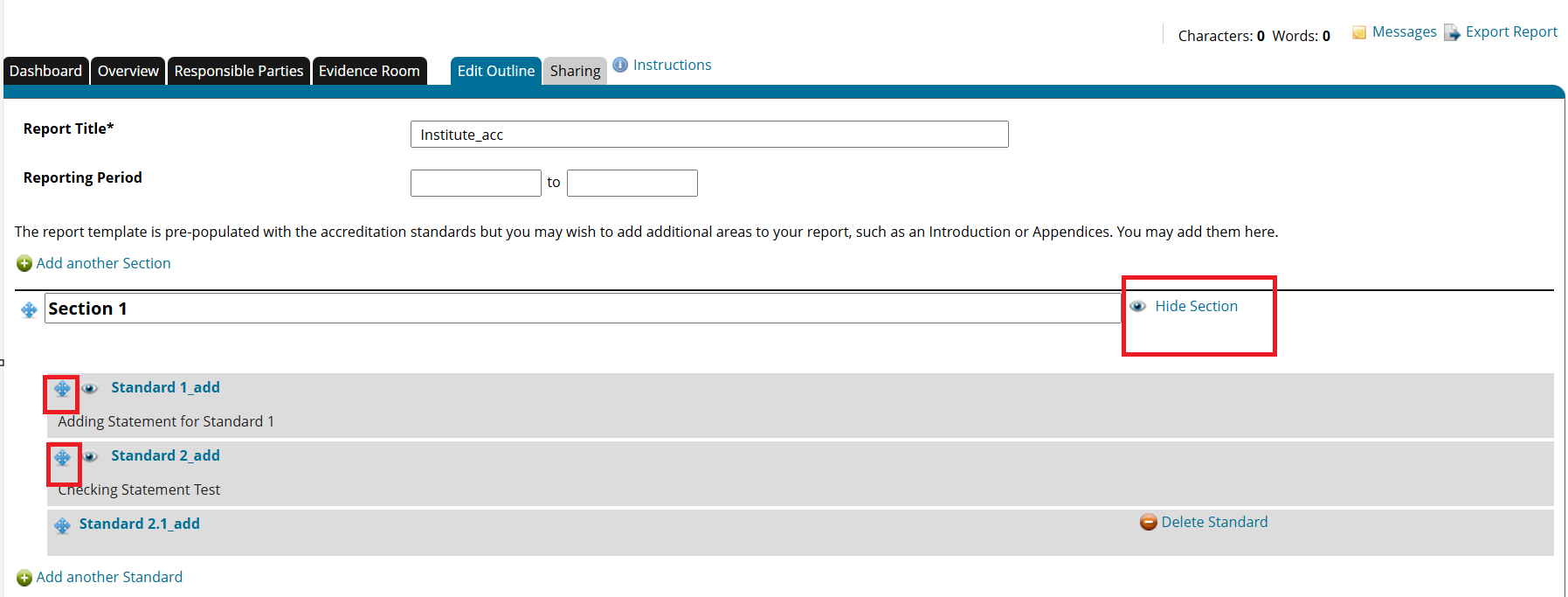The height and width of the screenshot is (597, 1568).
Task: Click the green plus icon for Add another Standard
Action: pyautogui.click(x=24, y=578)
